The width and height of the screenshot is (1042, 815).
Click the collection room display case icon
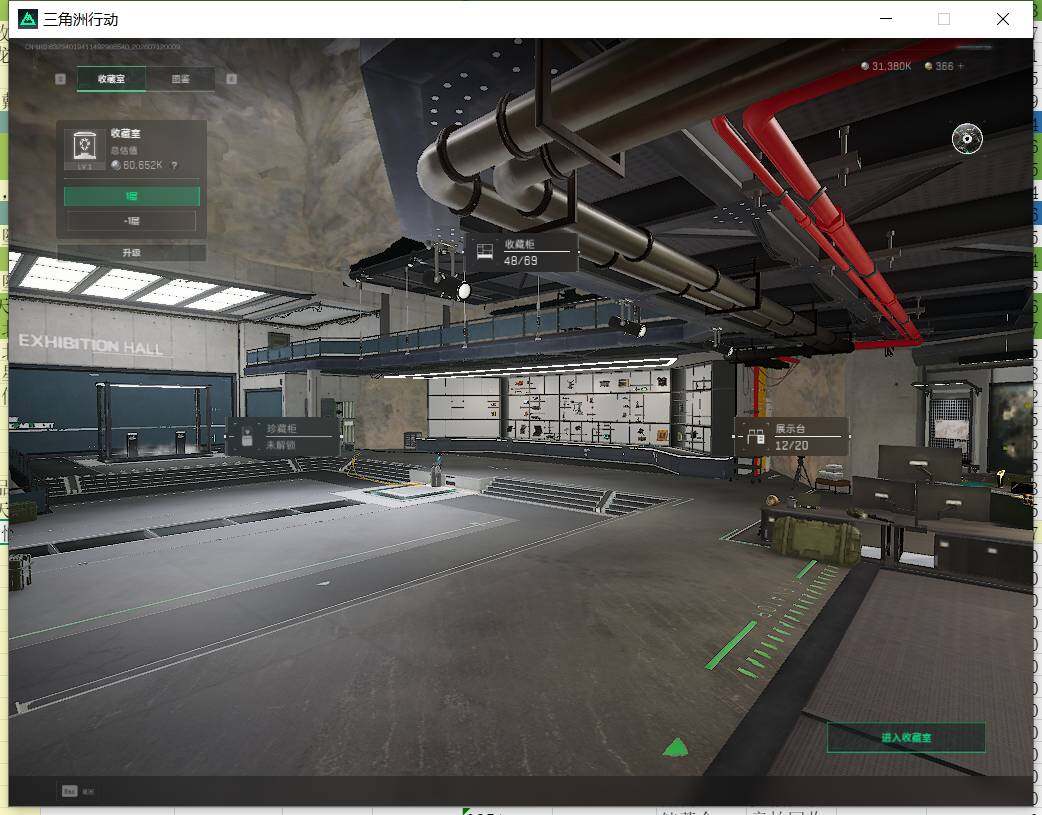[x=84, y=150]
